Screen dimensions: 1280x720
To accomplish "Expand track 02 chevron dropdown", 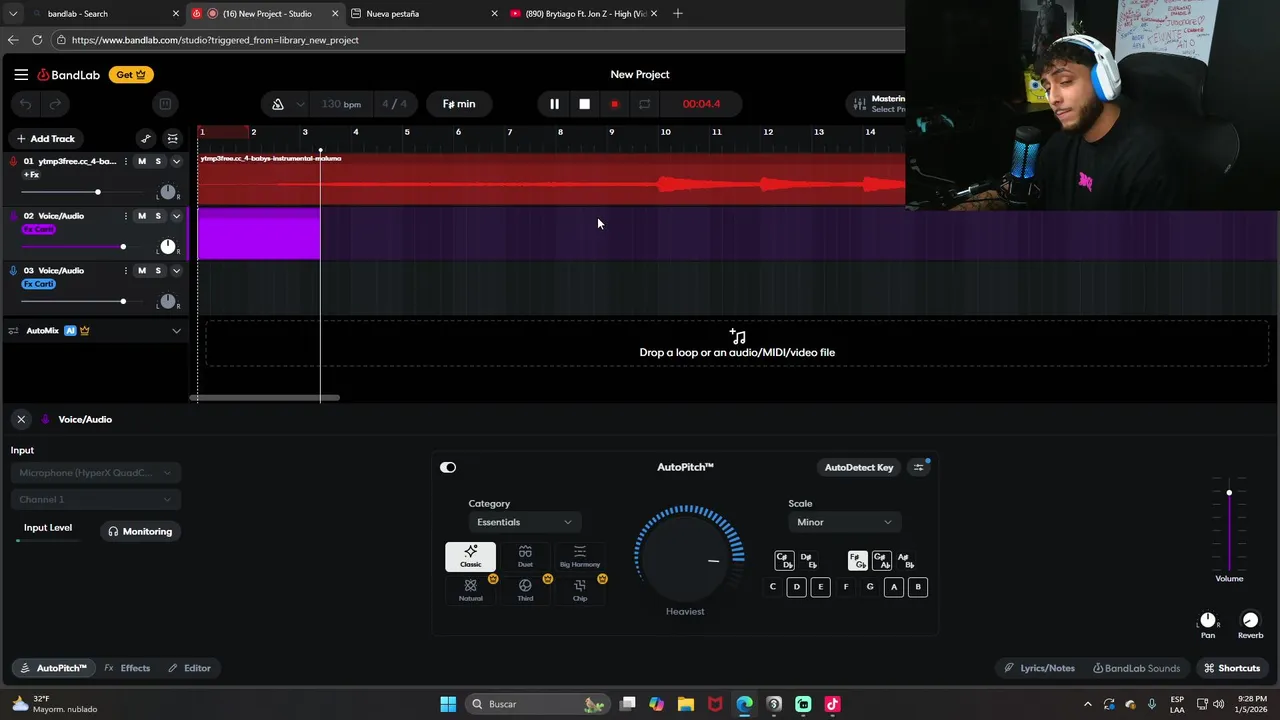I will tap(177, 216).
